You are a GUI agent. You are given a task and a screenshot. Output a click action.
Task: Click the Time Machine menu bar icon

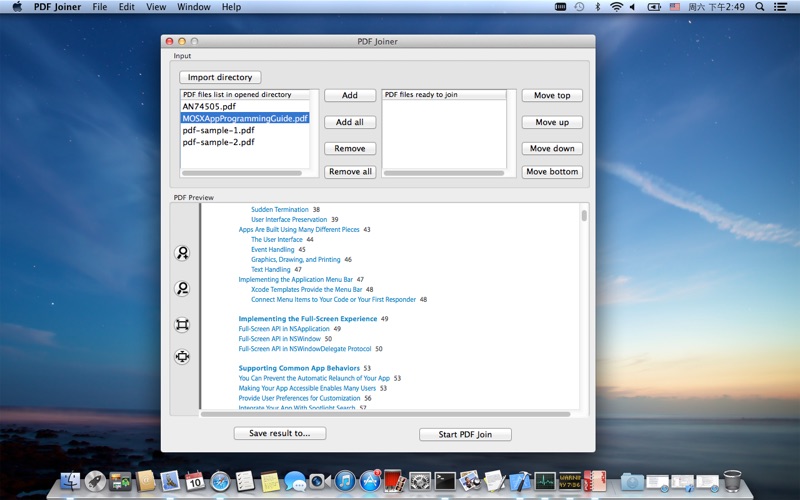click(579, 7)
